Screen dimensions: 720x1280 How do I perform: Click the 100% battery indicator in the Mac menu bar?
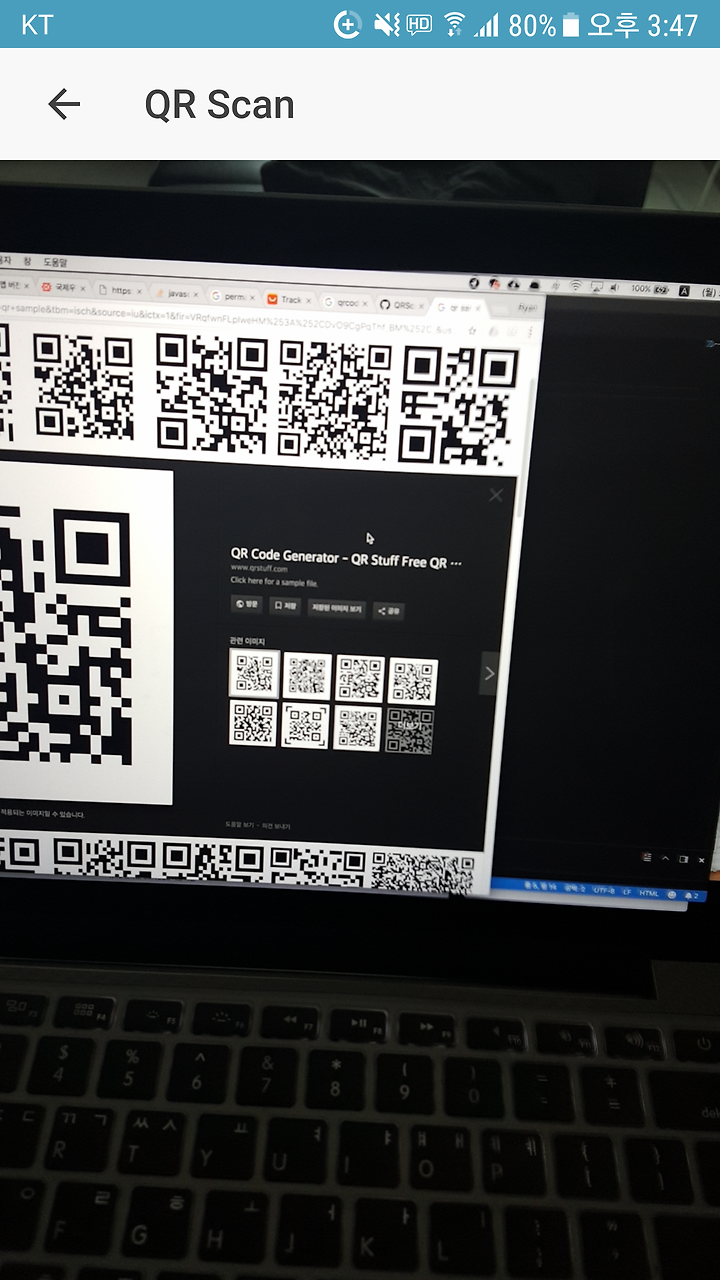tap(650, 289)
